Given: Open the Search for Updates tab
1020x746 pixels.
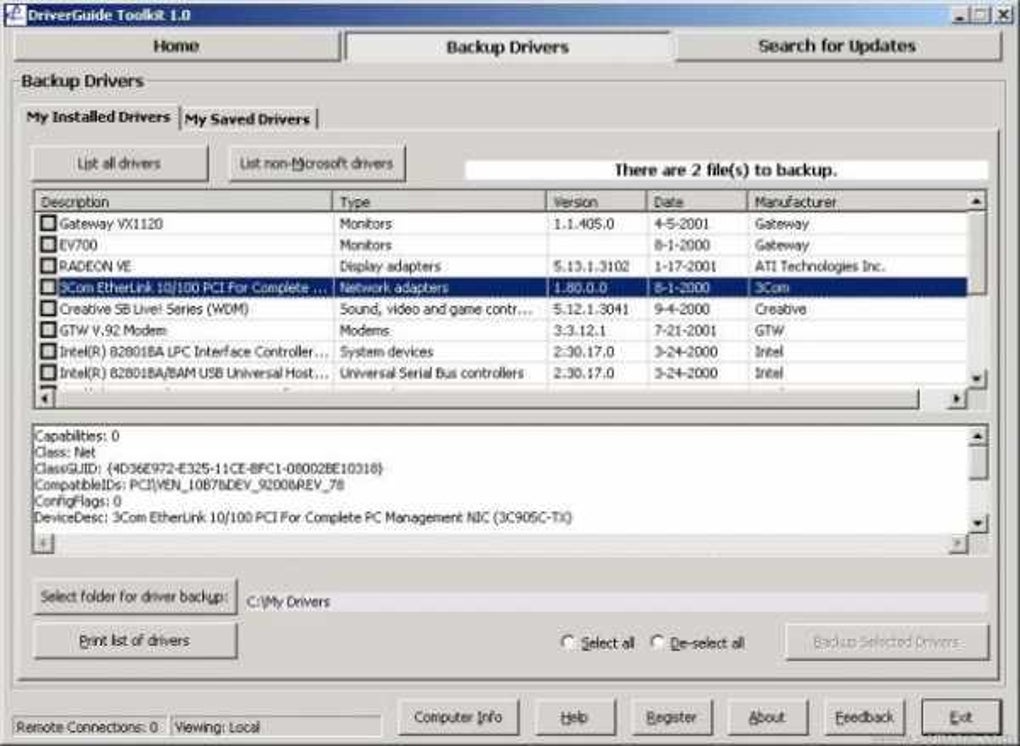Looking at the screenshot, I should pos(837,46).
